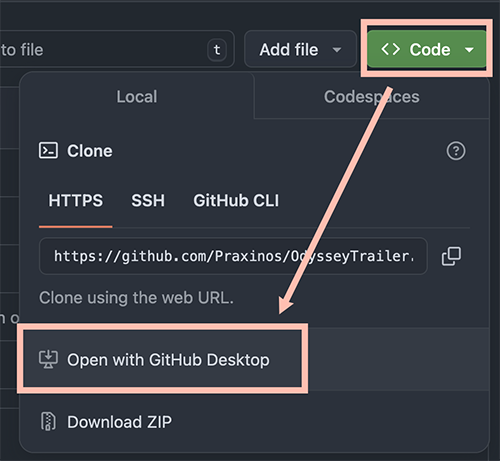
Task: Select the HTTPS clone method
Action: (76, 201)
